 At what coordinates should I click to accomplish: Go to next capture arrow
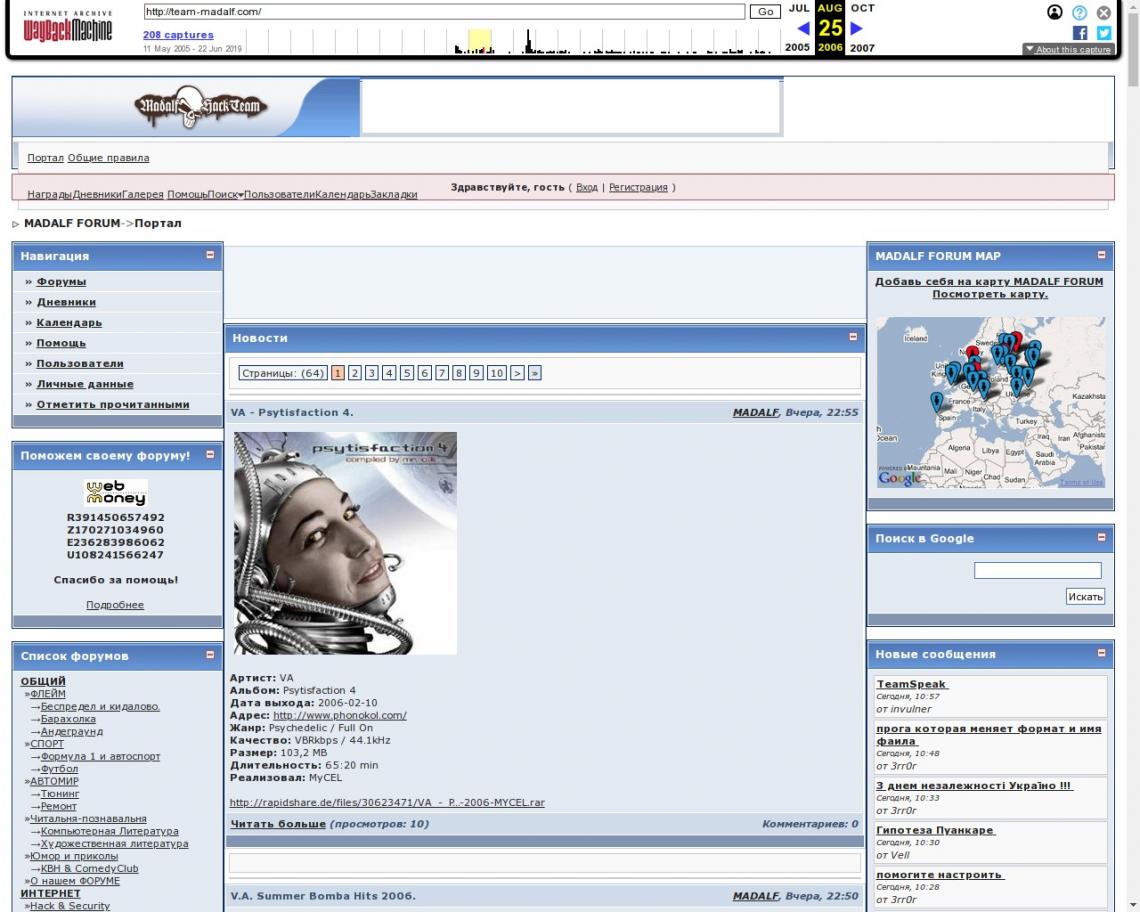(856, 28)
